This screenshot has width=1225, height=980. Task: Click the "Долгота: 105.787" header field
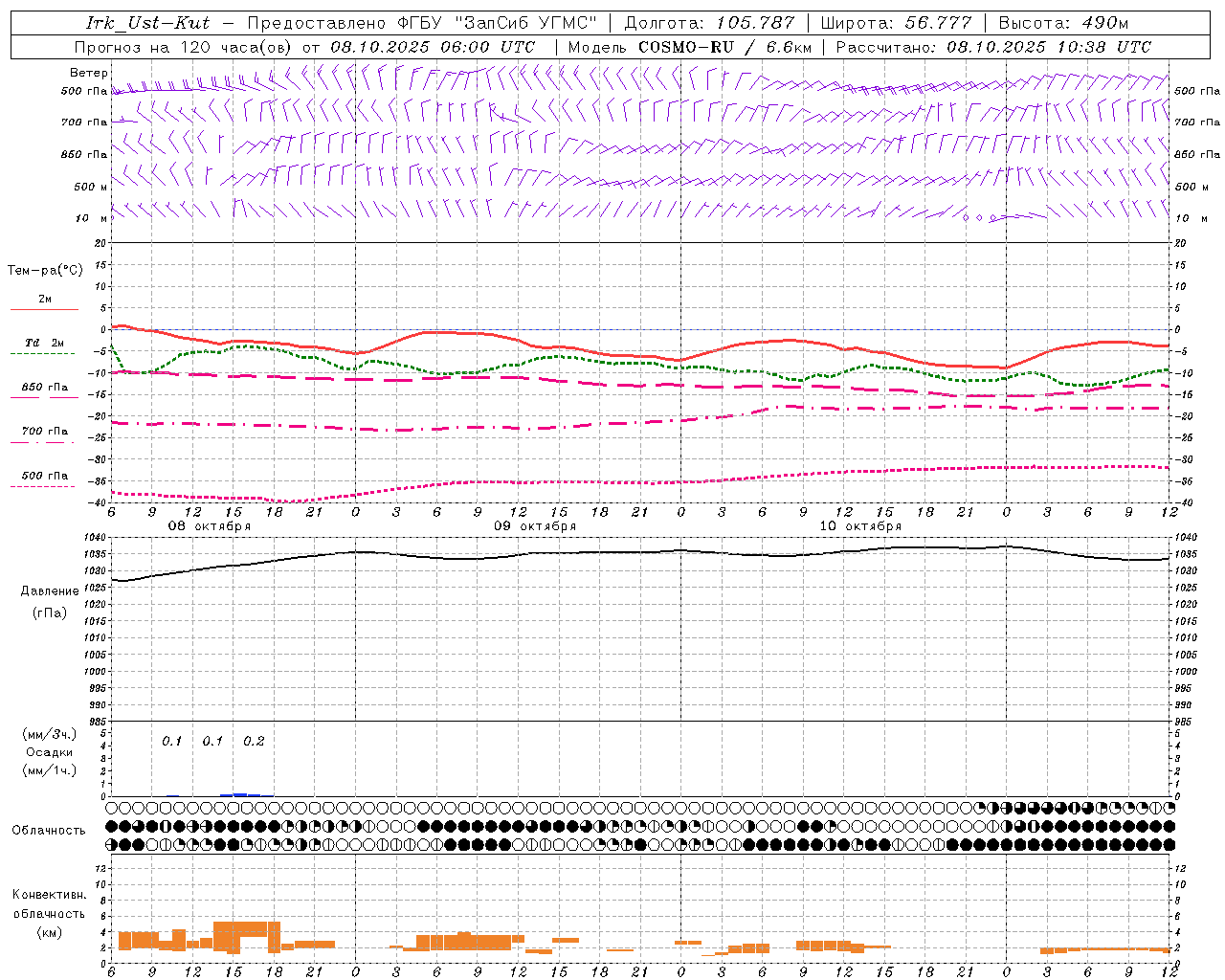[709, 23]
